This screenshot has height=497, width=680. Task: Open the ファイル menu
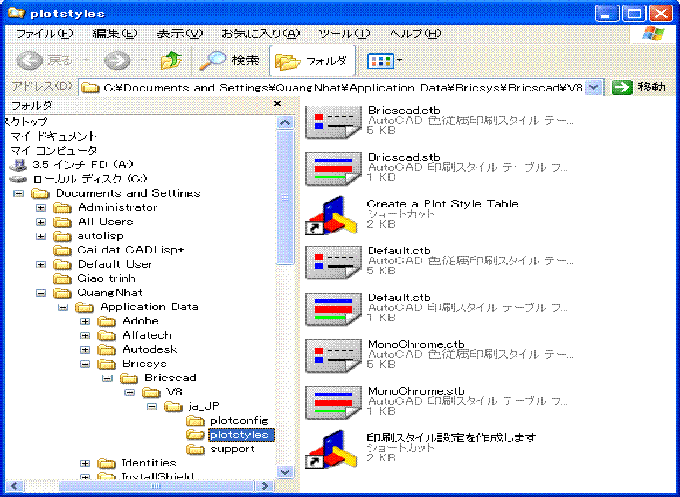pos(44,34)
